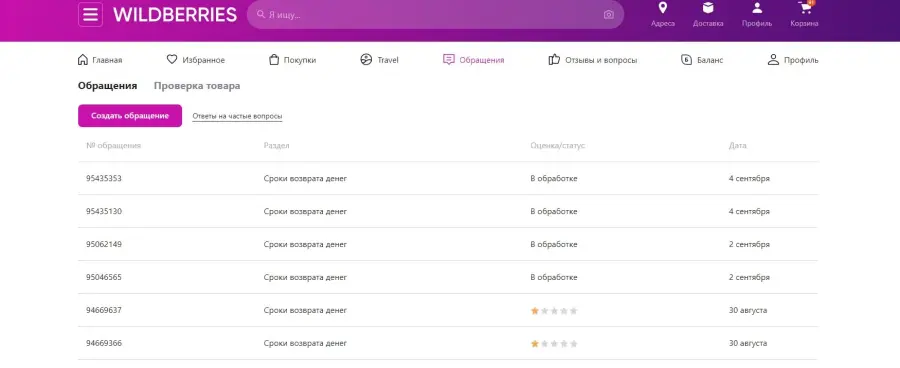Click the heart icon beside Избранное

172,59
